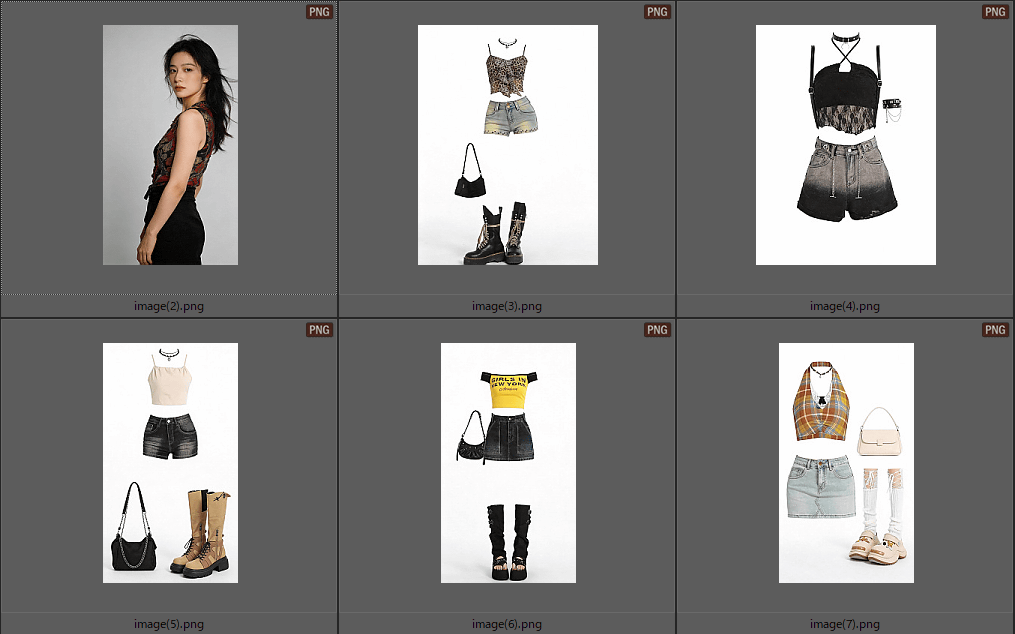Select the image(3).png outfit thumbnail
The image size is (1015, 634).
tap(507, 145)
